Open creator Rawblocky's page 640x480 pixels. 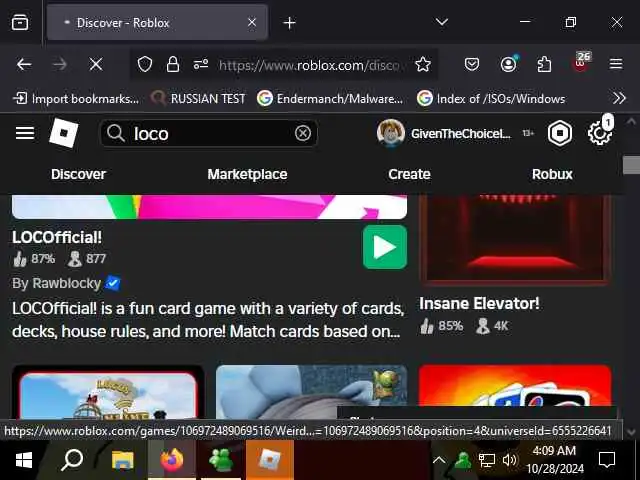point(67,283)
